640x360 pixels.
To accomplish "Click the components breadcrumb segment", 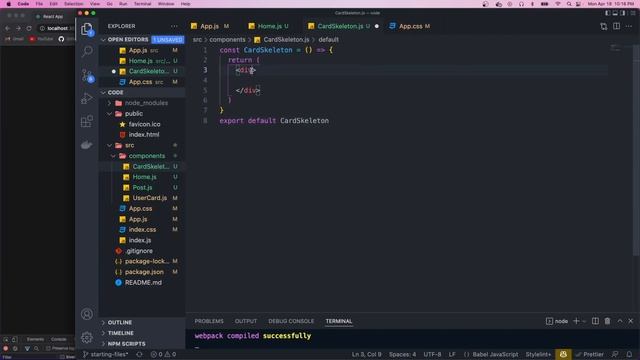I will (x=227, y=40).
